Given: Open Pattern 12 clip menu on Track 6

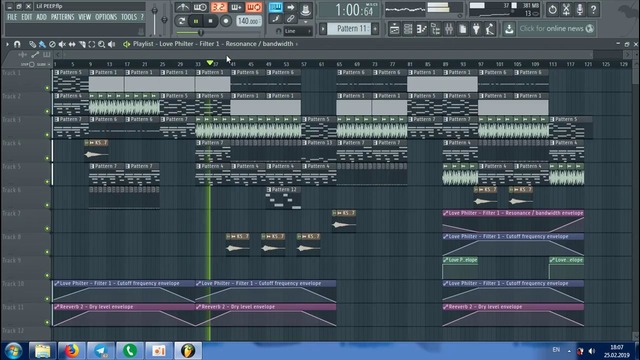Looking at the screenshot, I should click(x=269, y=190).
